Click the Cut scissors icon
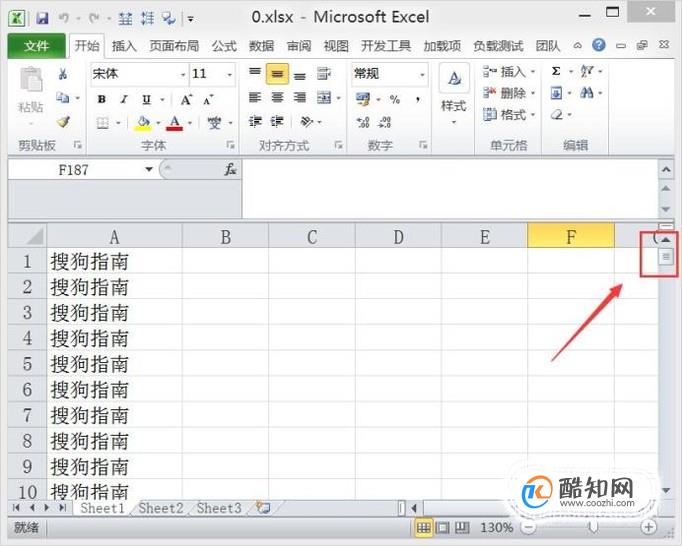Screen dimensions: 682x546 [63, 74]
